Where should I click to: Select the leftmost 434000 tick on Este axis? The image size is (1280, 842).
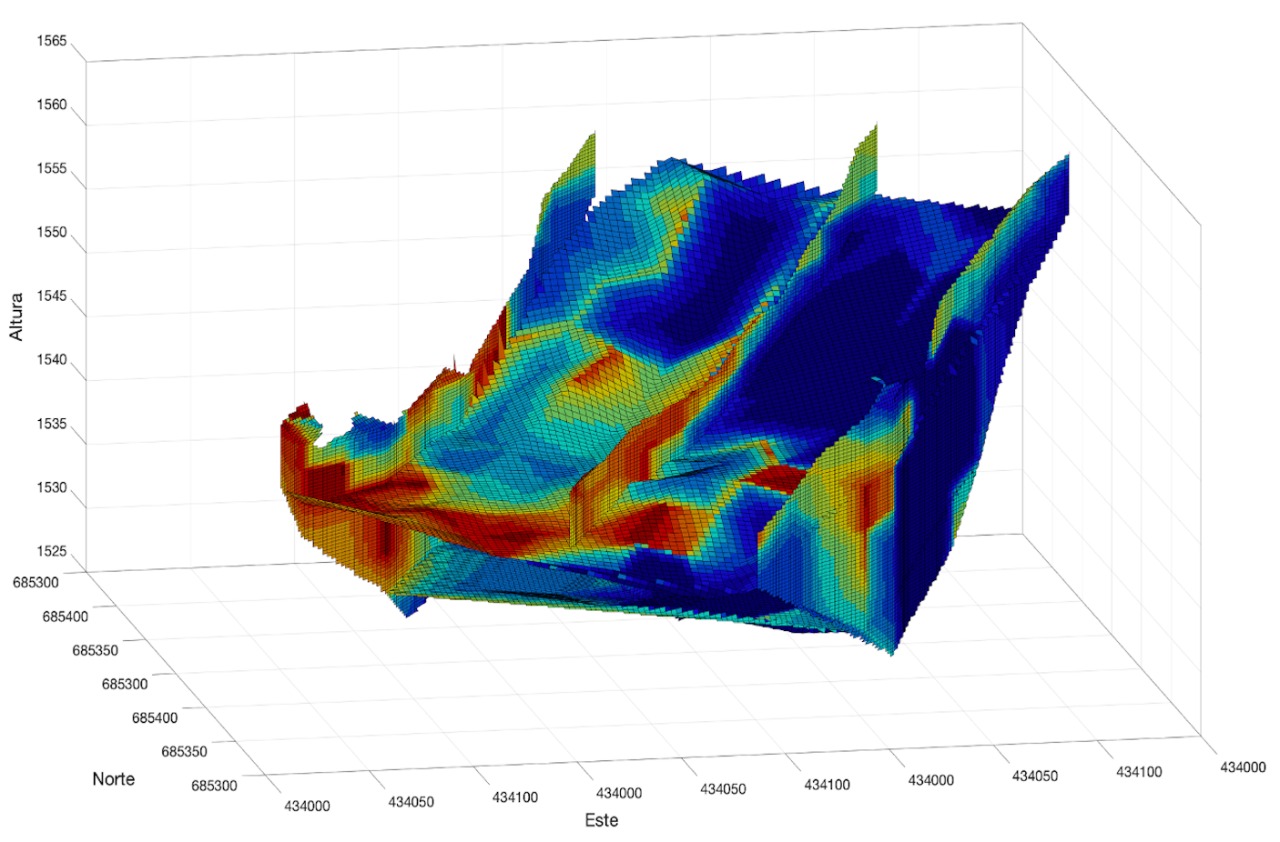tap(309, 805)
